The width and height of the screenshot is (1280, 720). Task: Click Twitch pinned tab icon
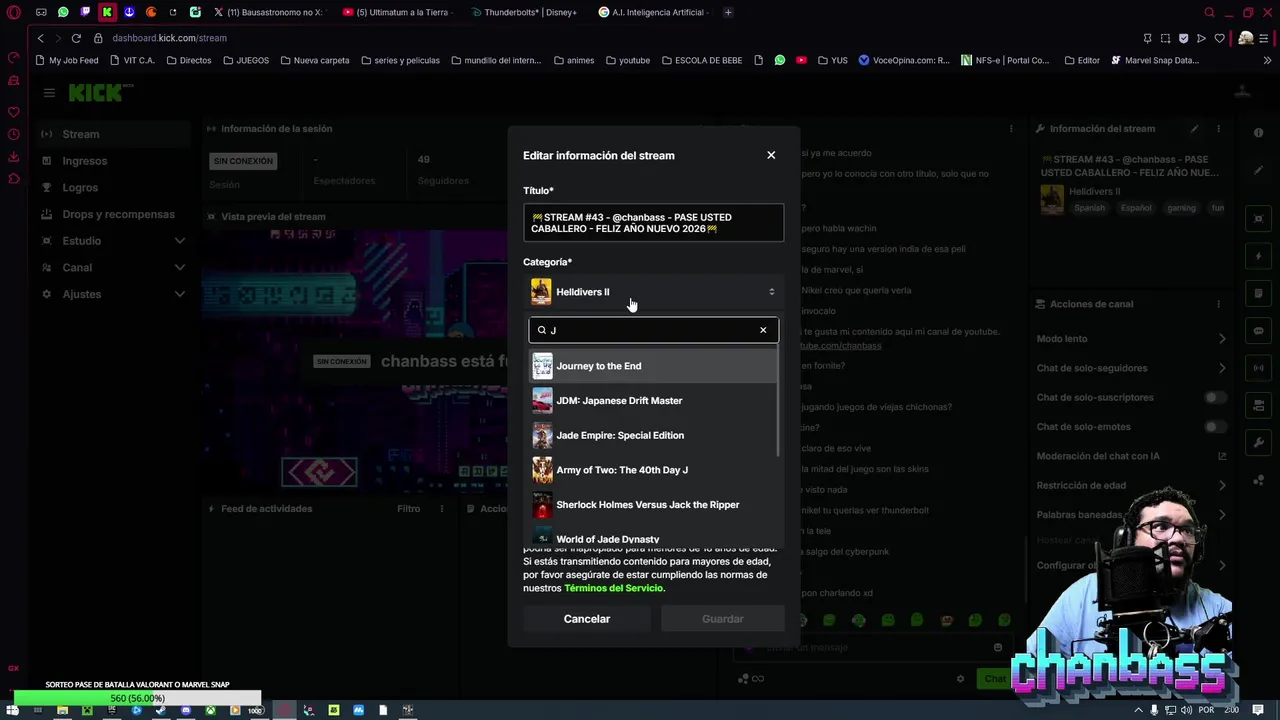tap(85, 12)
